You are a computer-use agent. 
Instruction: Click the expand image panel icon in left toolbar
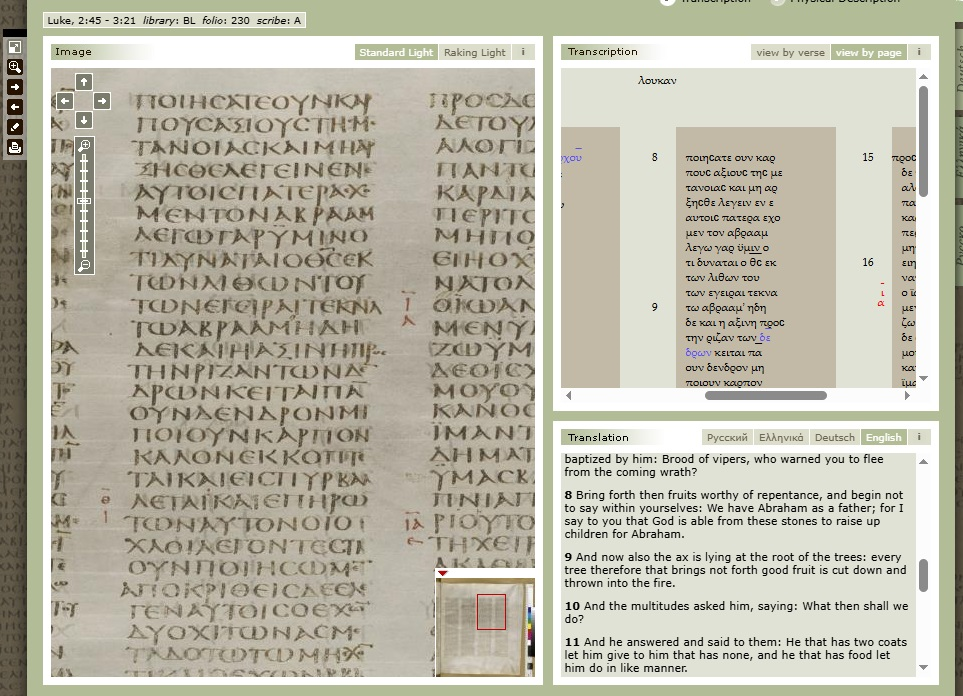click(15, 47)
